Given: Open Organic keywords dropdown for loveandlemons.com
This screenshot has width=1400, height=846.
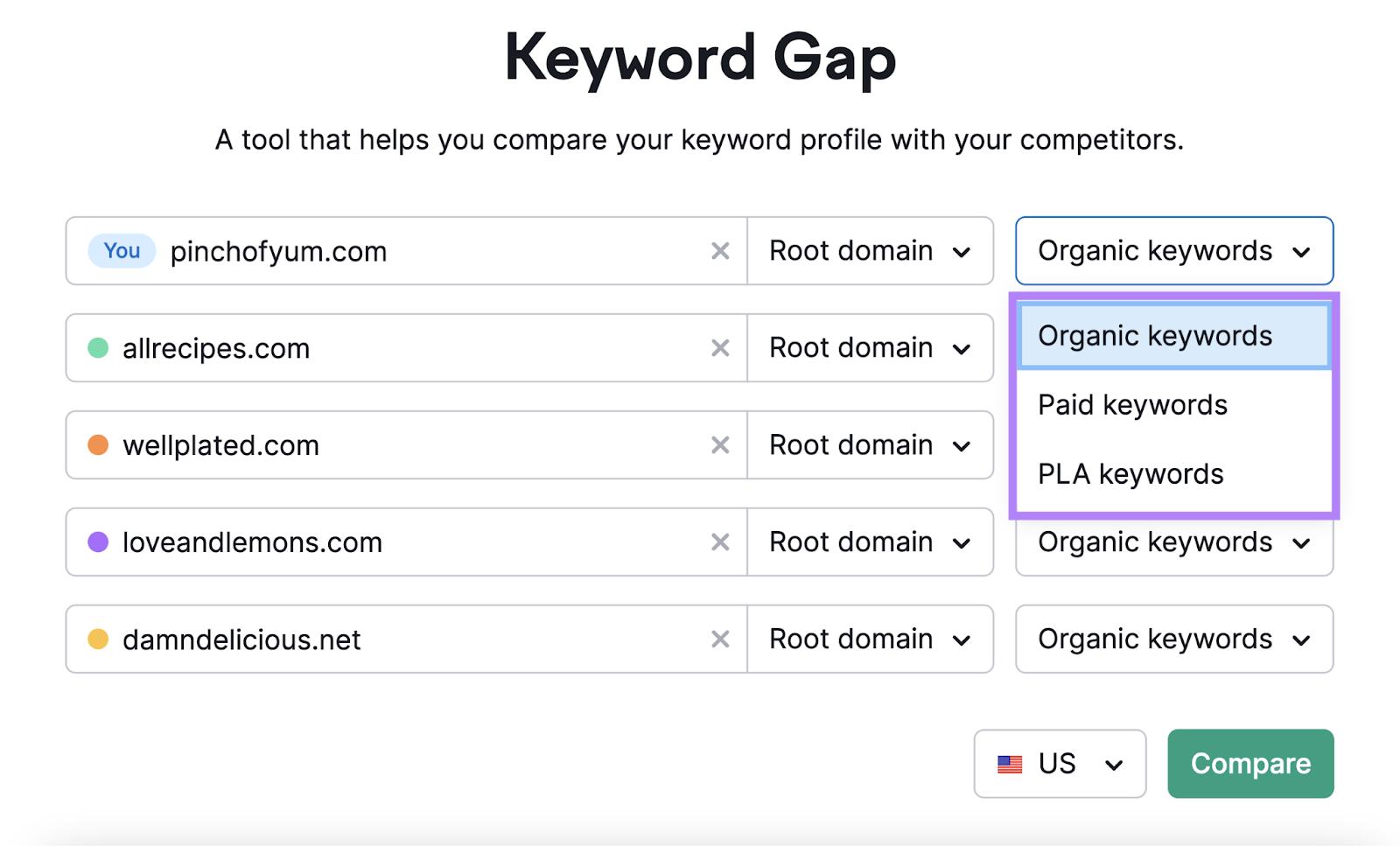Looking at the screenshot, I should click(x=1172, y=542).
